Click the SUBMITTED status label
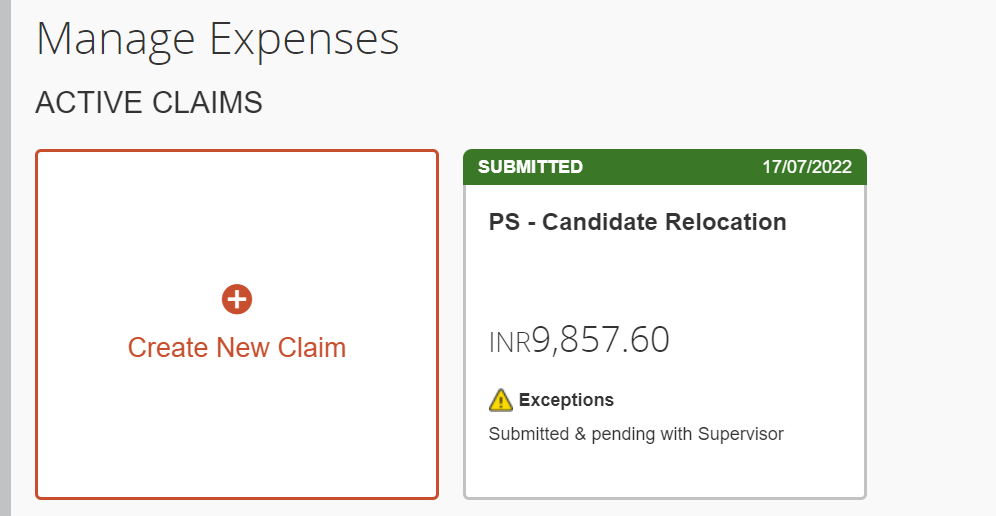Viewport: 996px width, 516px height. 530,166
